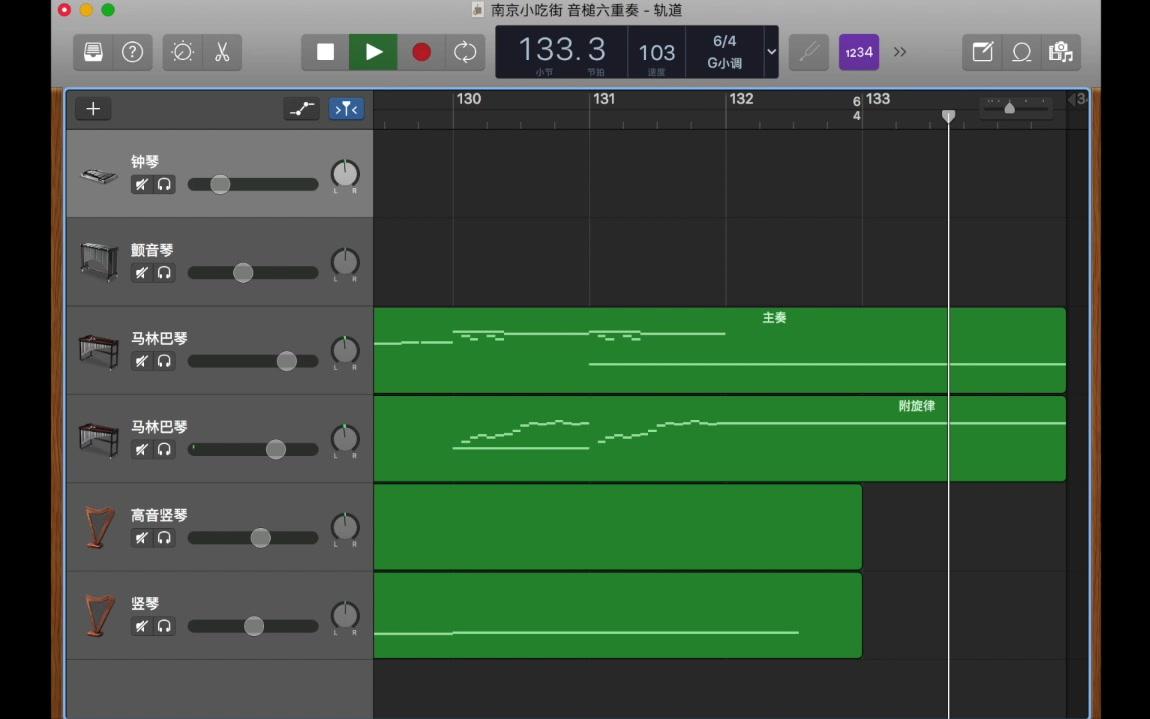Image resolution: width=1150 pixels, height=719 pixels.
Task: Mute the 附旋律 马林巴琴 track
Action: (x=142, y=449)
